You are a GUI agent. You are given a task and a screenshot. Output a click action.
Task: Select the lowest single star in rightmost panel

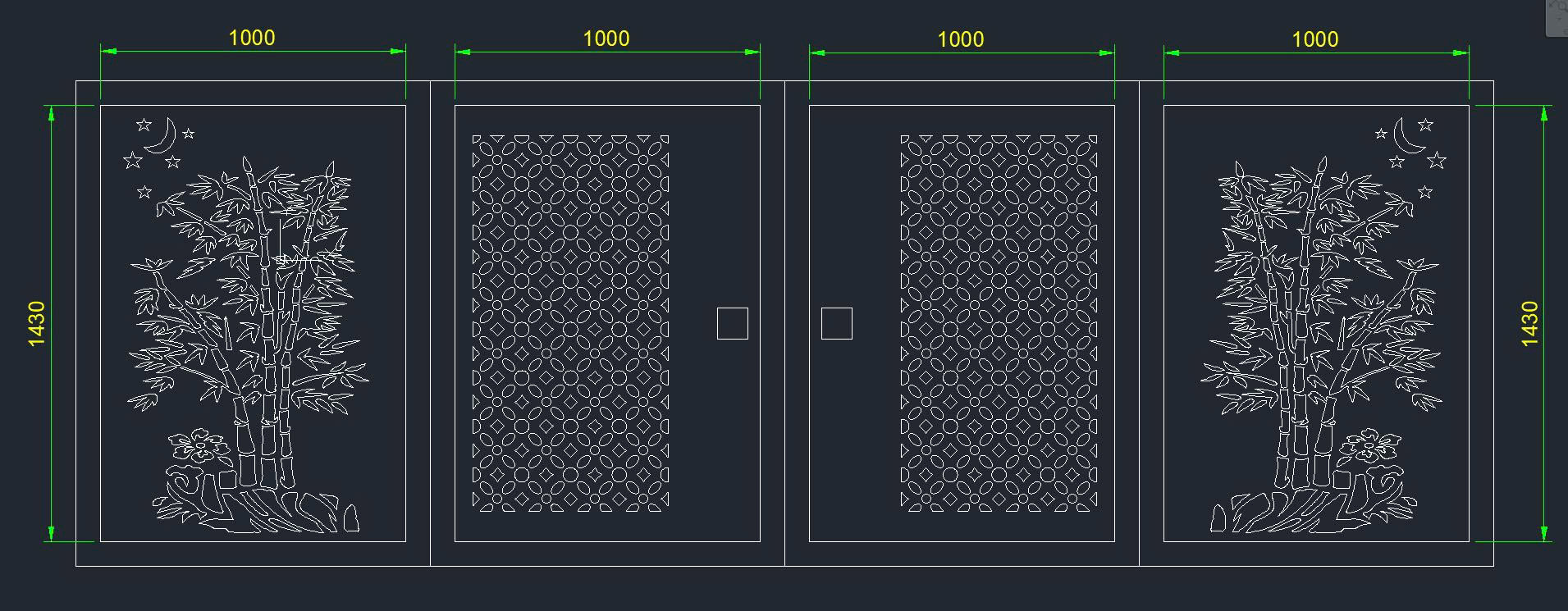tap(1425, 192)
